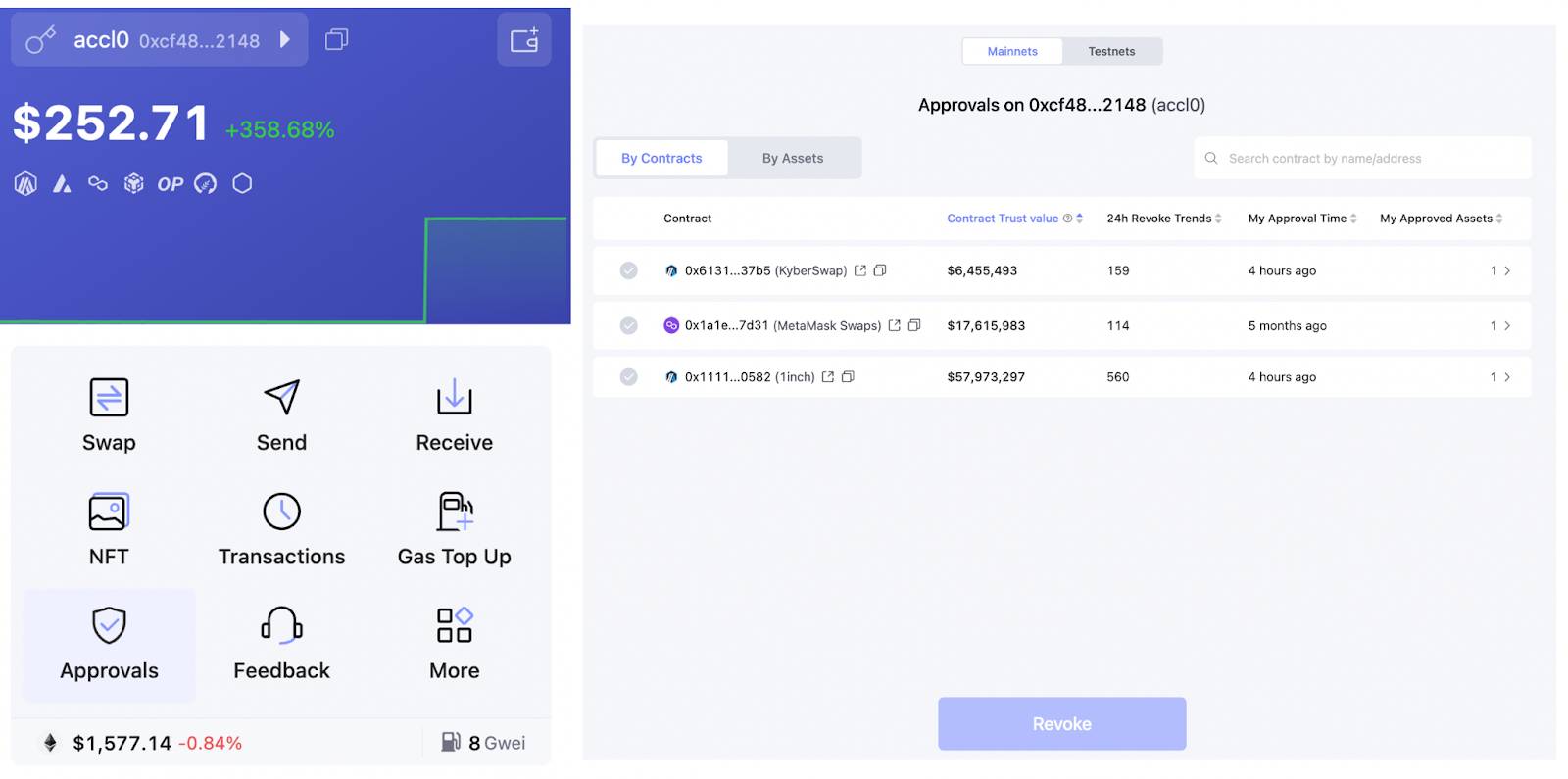
Task: Select the KyberSwap contract checkbox
Action: [x=629, y=270]
